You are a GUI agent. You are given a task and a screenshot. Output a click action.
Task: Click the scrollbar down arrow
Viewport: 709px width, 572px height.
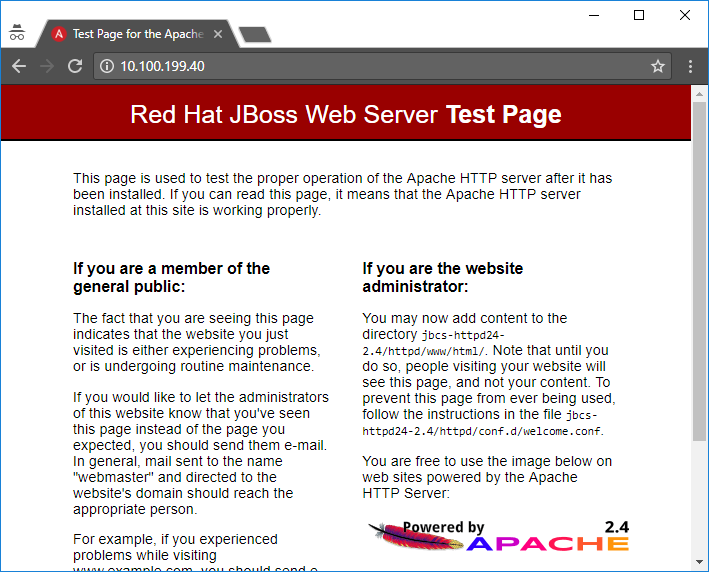(699, 562)
